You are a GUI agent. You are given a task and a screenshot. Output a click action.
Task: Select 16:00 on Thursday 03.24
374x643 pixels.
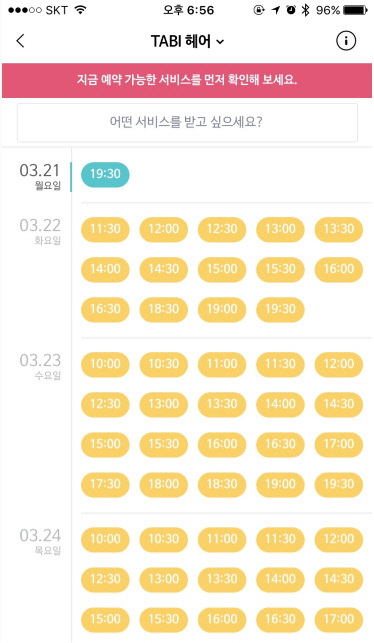pyautogui.click(x=222, y=619)
